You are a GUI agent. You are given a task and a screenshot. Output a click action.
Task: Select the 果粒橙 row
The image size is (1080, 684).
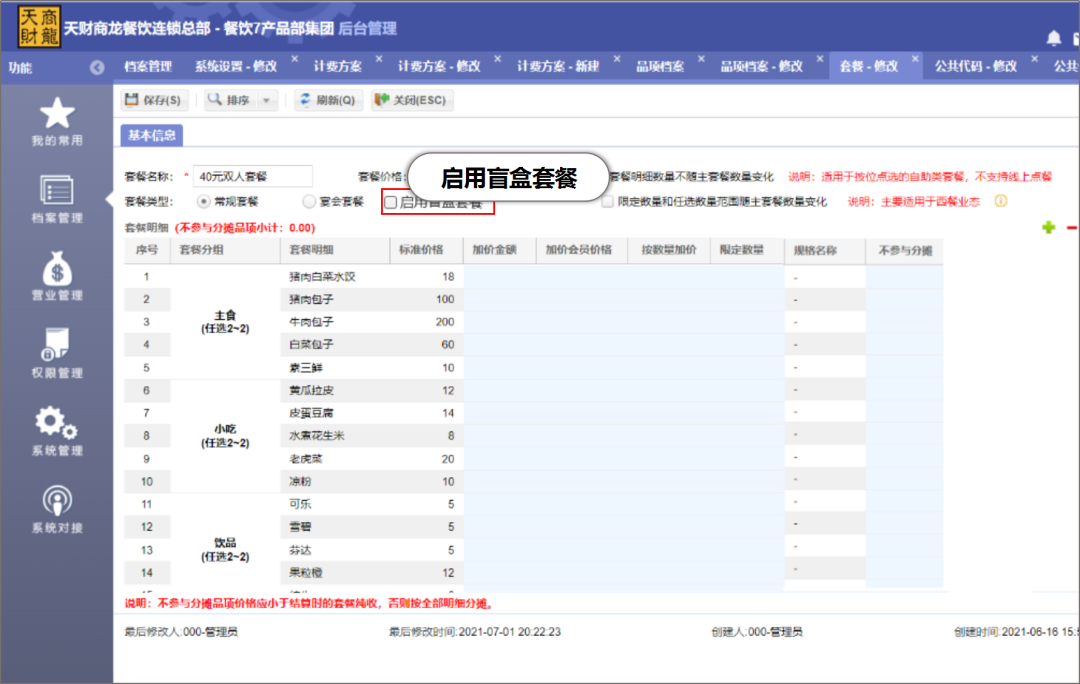pyautogui.click(x=533, y=573)
